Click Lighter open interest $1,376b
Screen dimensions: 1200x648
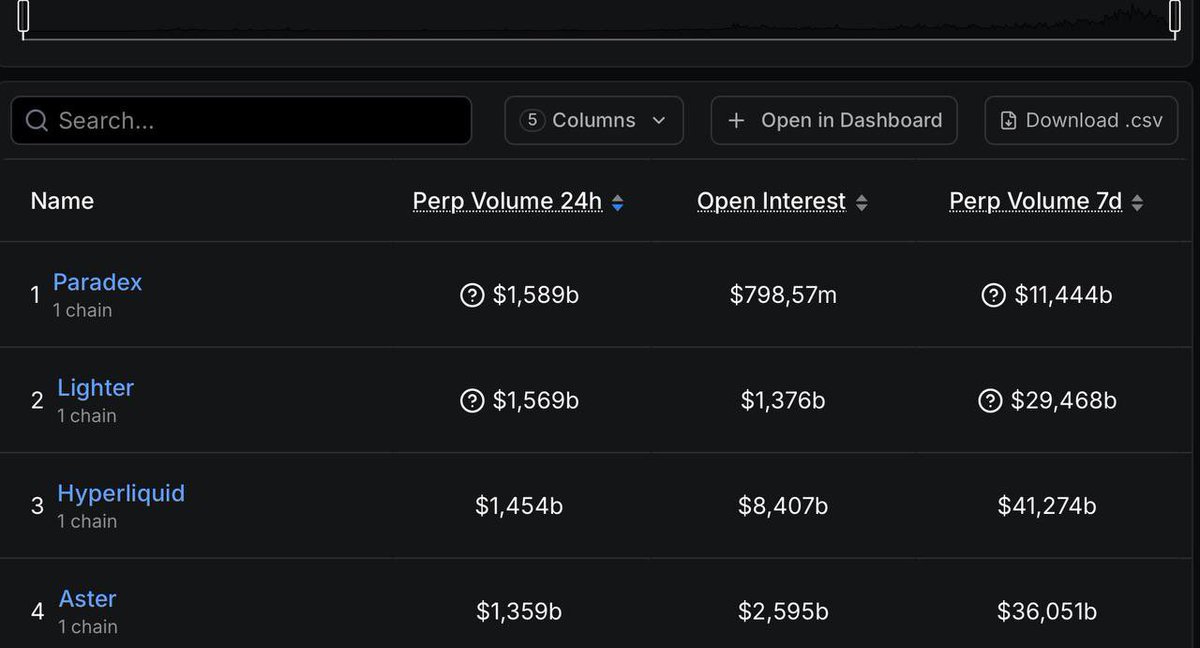[783, 401]
